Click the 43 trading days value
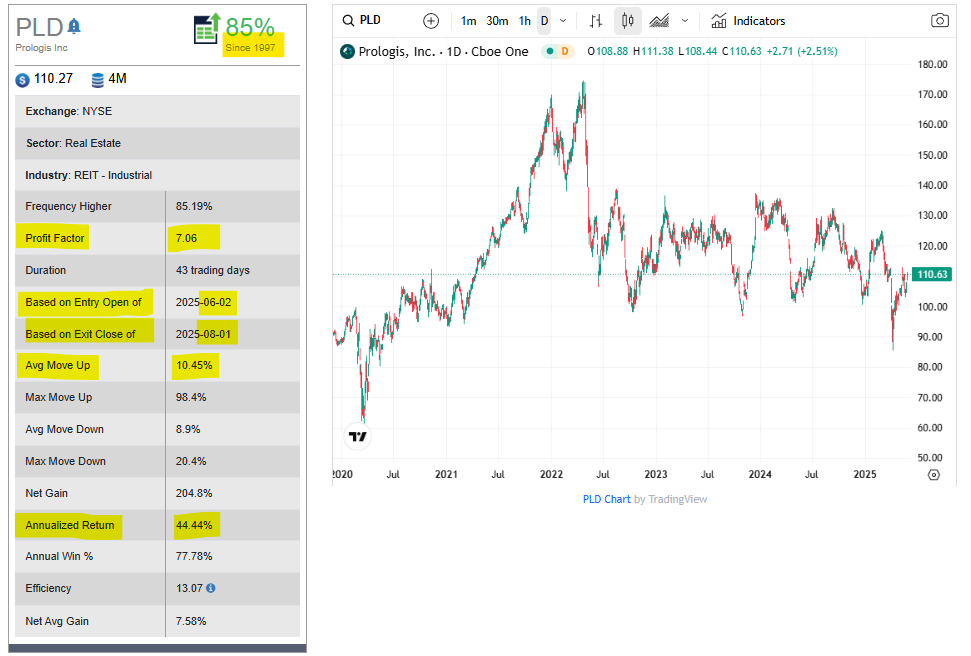The height and width of the screenshot is (656, 971). coord(212,271)
